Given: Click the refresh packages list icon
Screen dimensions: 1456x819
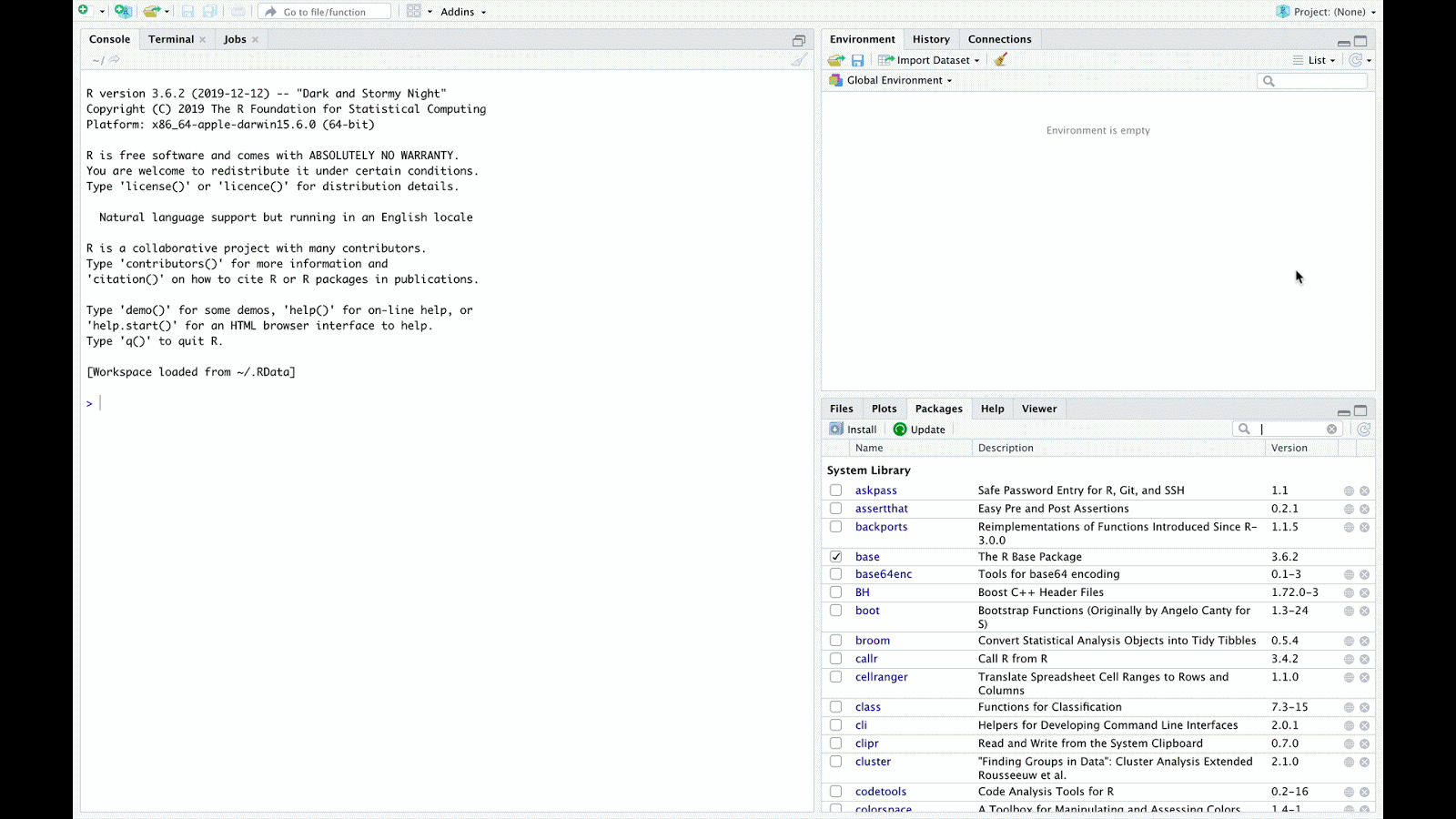Looking at the screenshot, I should (1363, 430).
